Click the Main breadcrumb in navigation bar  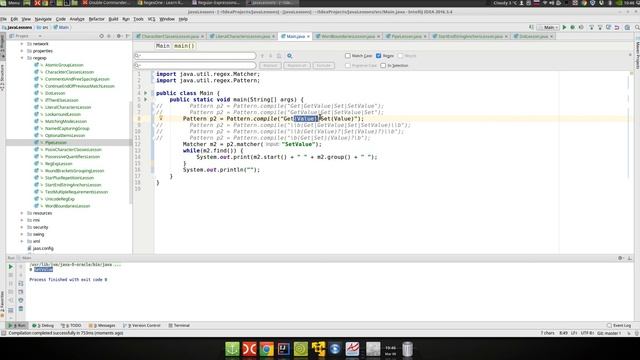(x=61, y=27)
